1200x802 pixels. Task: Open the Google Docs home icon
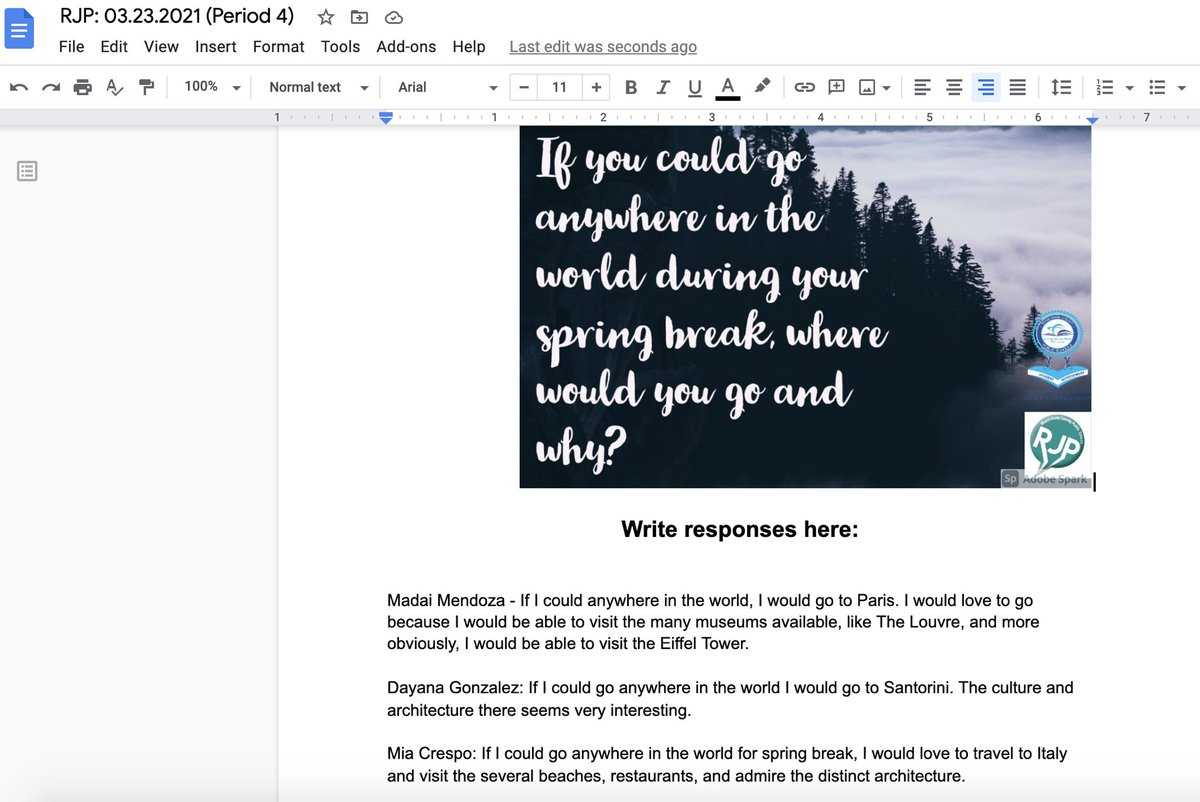pyautogui.click(x=20, y=29)
